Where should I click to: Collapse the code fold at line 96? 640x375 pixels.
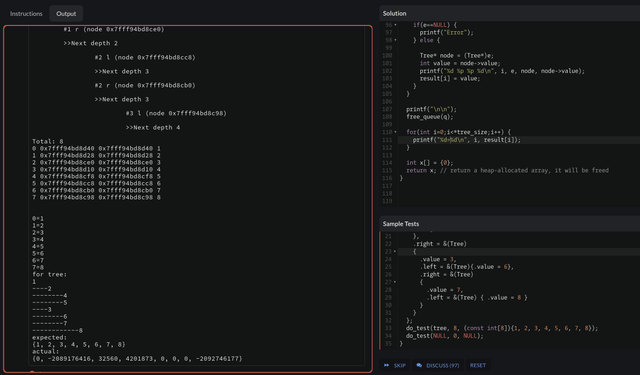(395, 25)
